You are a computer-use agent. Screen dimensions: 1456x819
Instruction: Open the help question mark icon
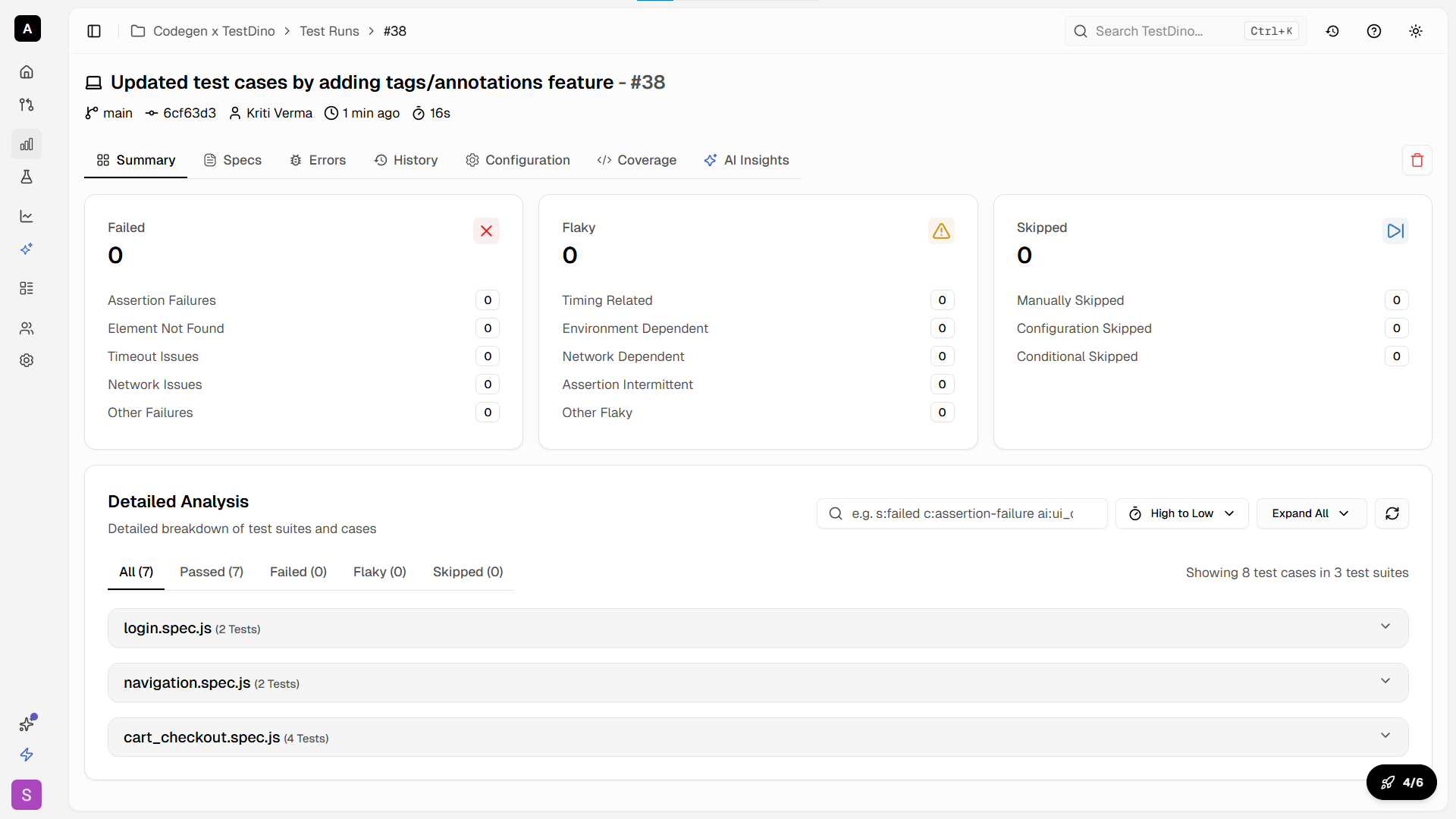[x=1374, y=31]
